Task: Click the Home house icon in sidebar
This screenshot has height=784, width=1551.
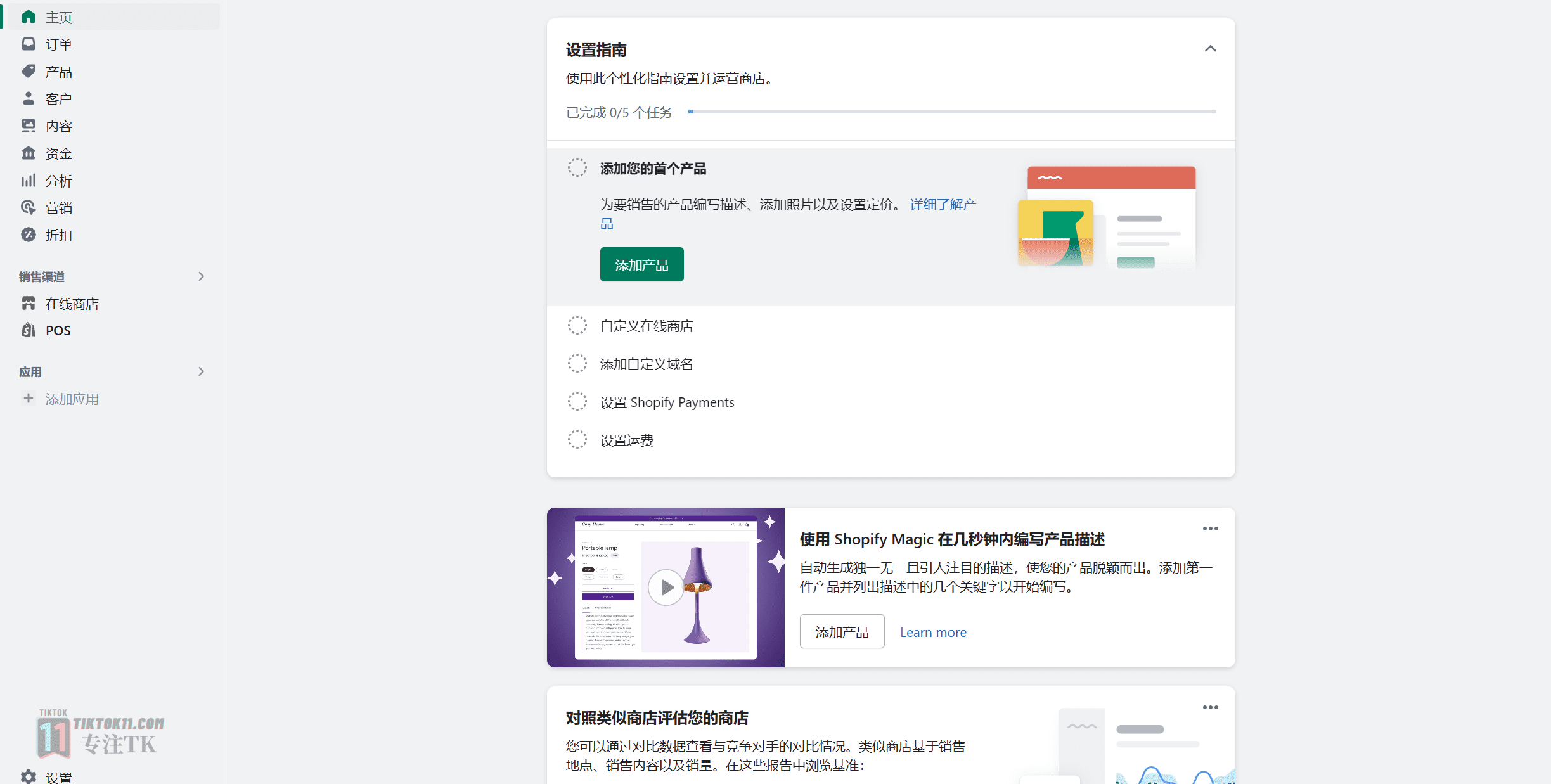Action: (x=29, y=17)
